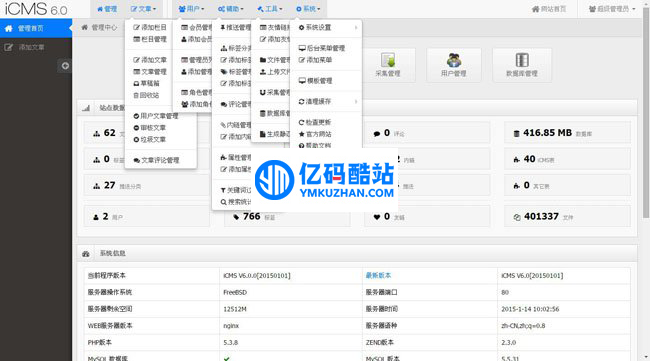The image size is (650, 361).
Task: Expand the 文章 top menu dropdown
Action: [x=143, y=9]
